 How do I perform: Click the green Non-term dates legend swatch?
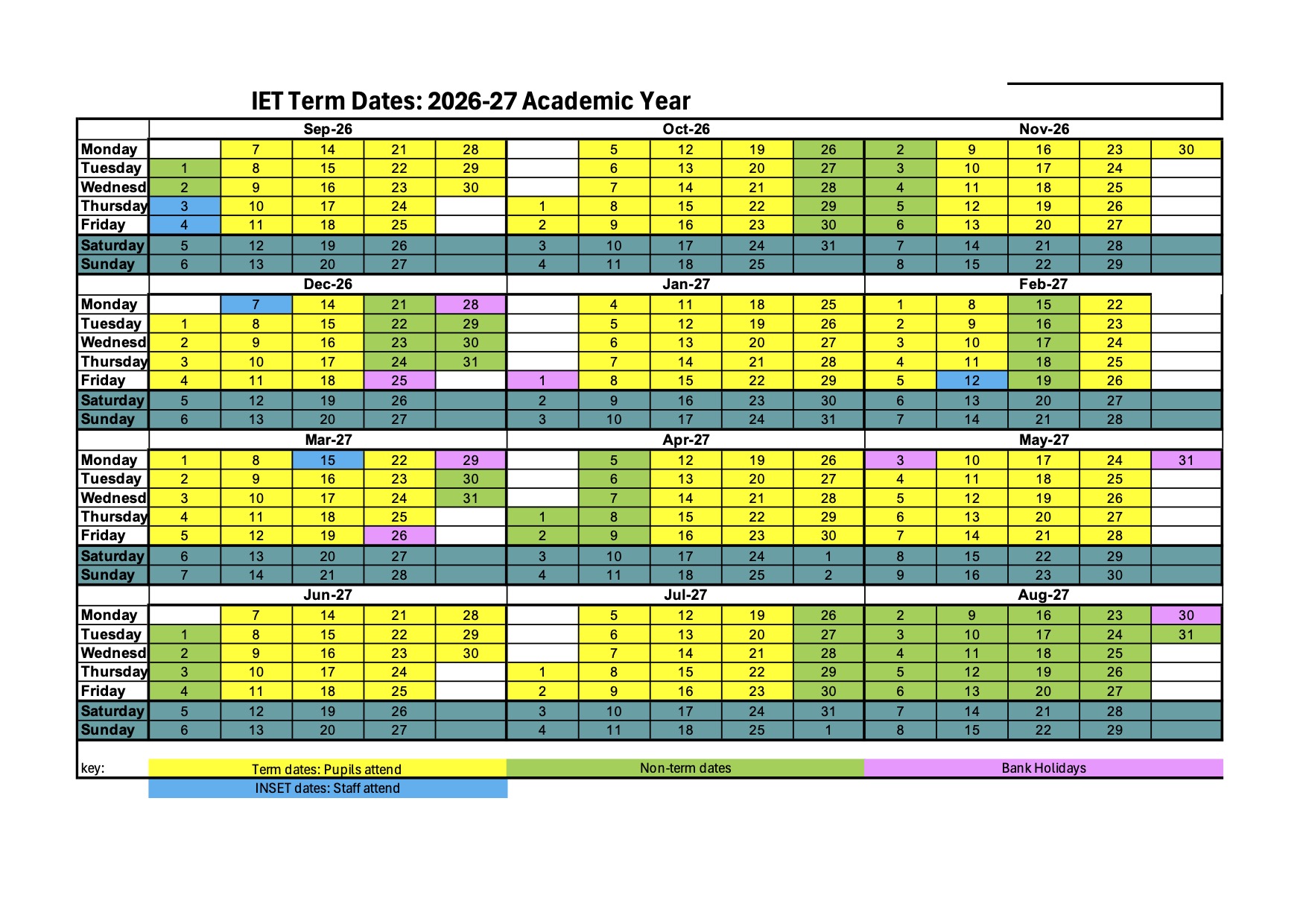[685, 768]
